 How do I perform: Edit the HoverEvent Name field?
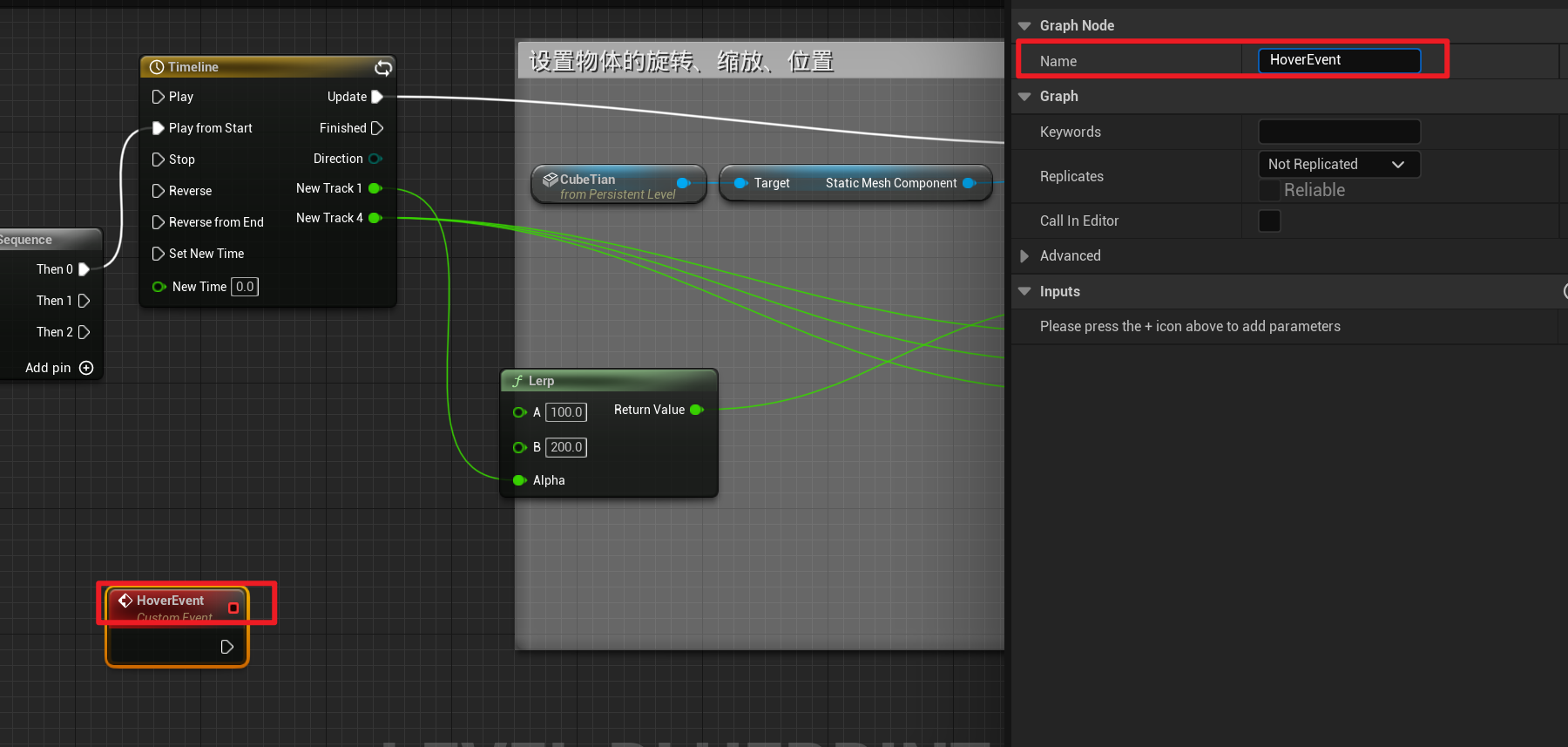pyautogui.click(x=1339, y=60)
